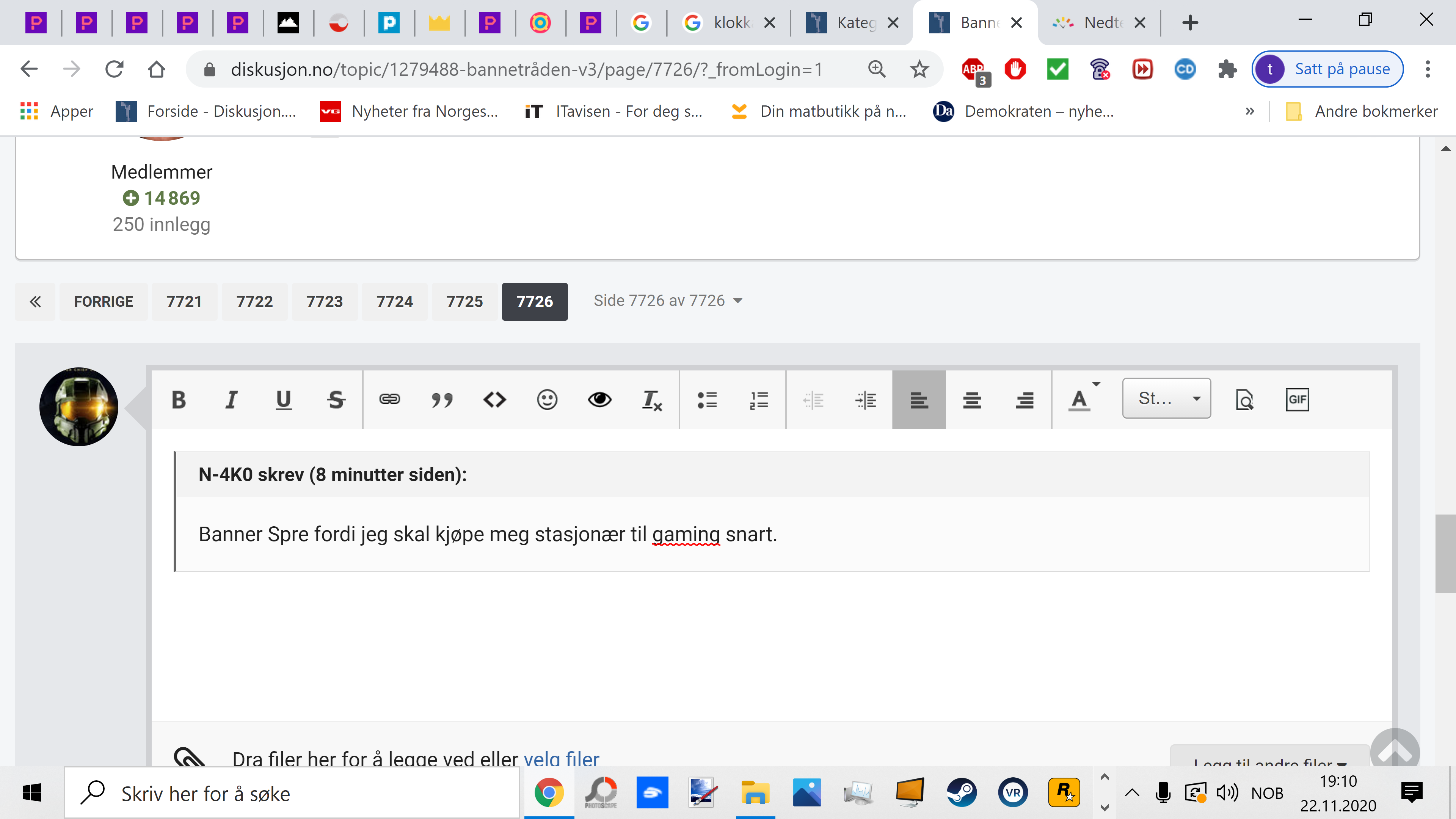Insert a quote block

(x=442, y=400)
